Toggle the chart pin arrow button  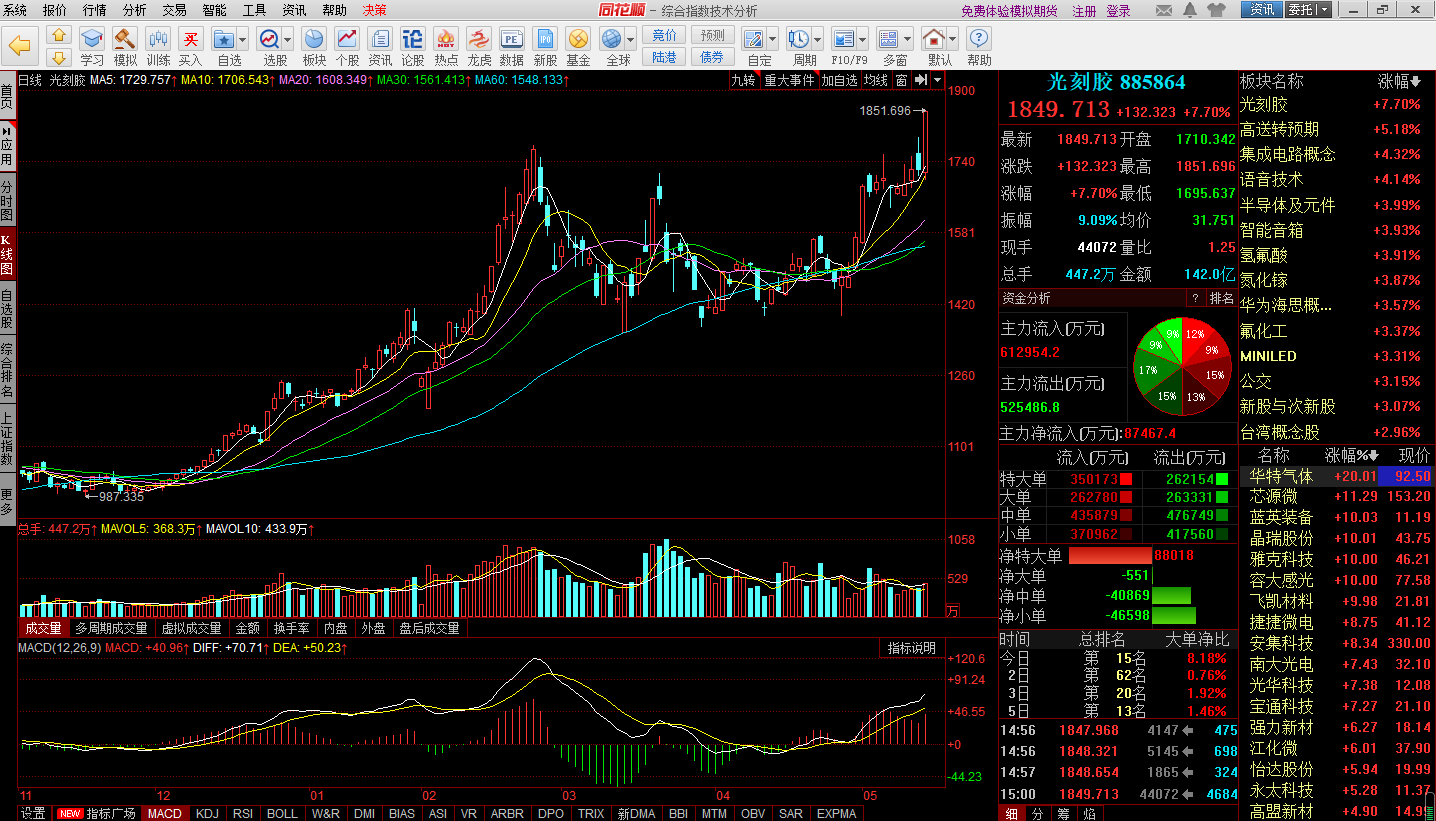click(x=921, y=80)
